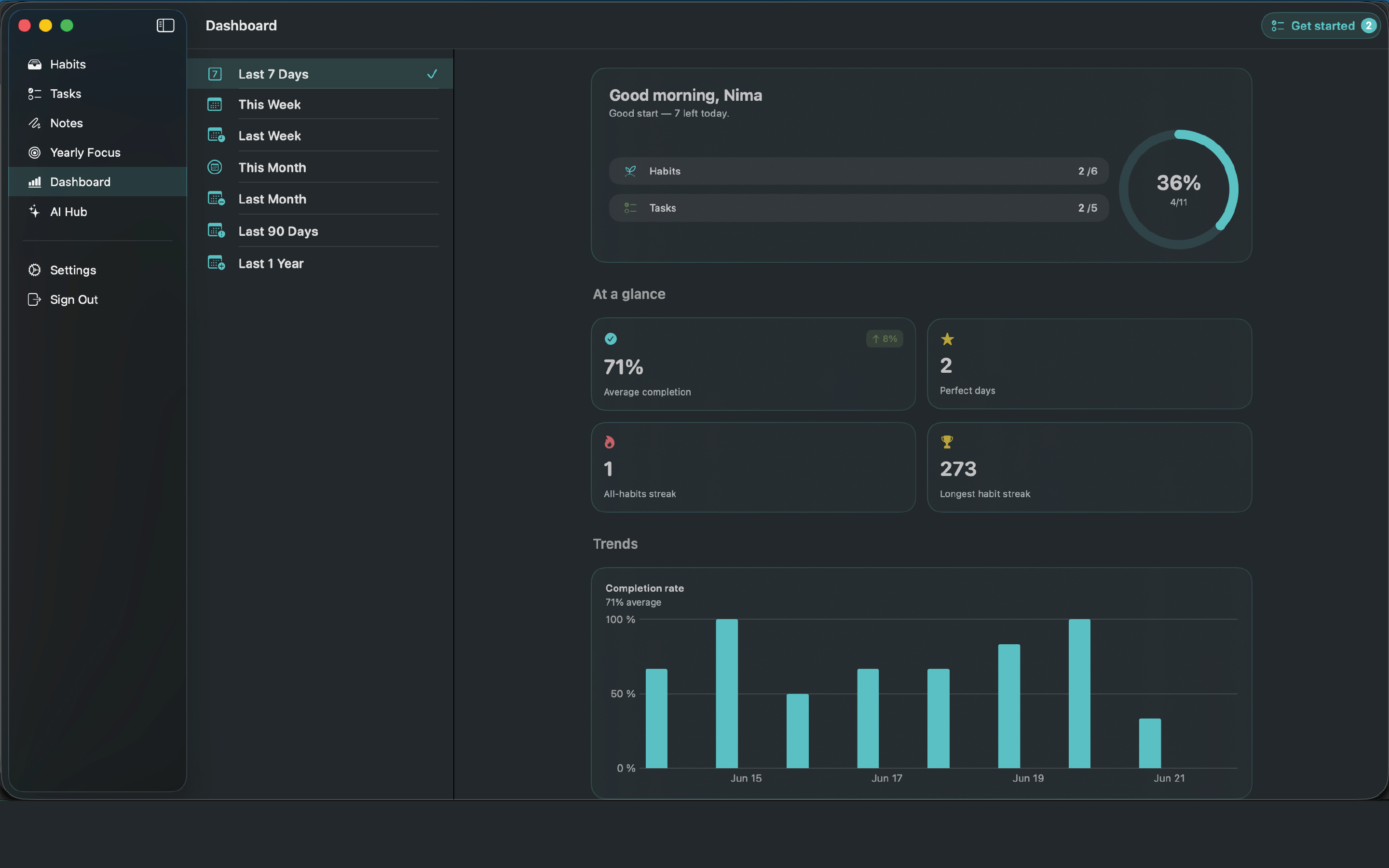Click the Notes pencil icon in sidebar
Viewport: 1389px width, 868px height.
click(x=34, y=123)
